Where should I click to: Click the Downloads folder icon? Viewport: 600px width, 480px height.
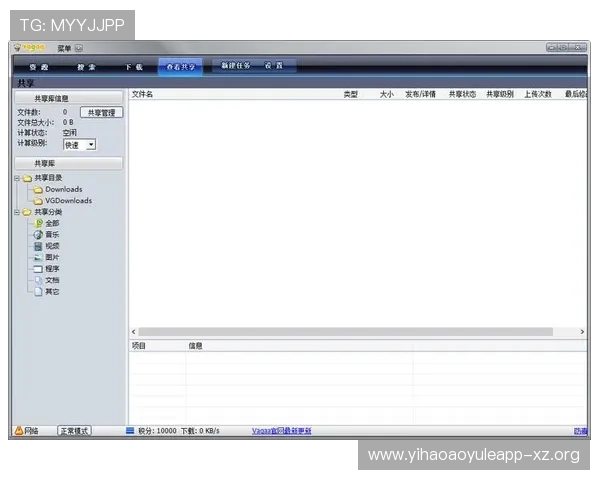(38, 189)
